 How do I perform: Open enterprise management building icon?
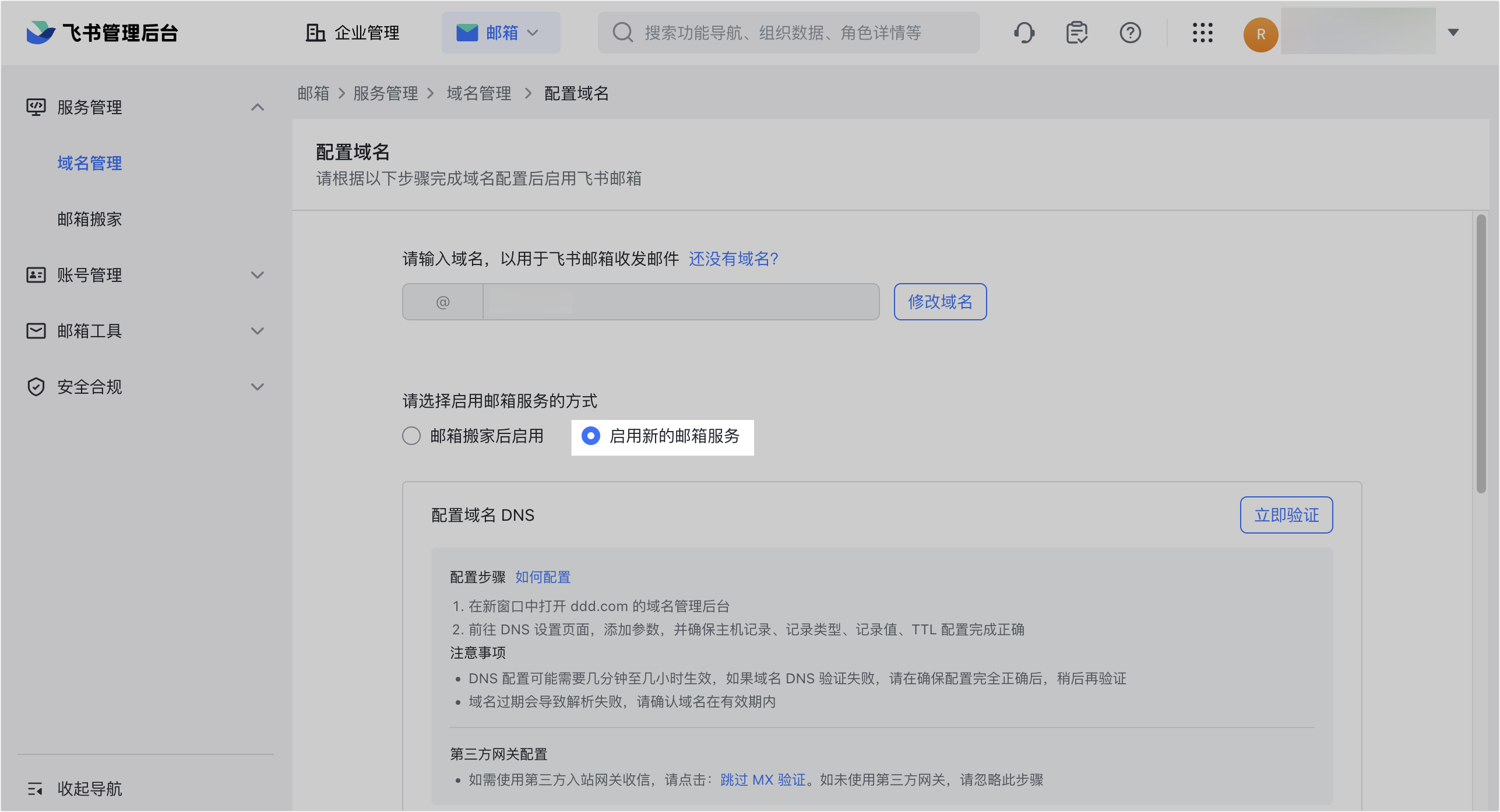[315, 33]
